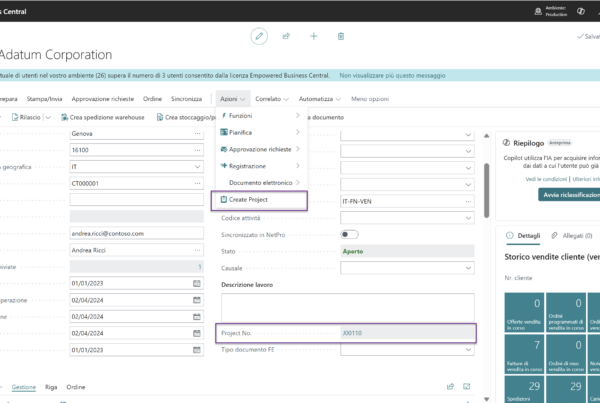Click the Descrizione lavoro text box
600x403 pixels.
[x=348, y=307]
